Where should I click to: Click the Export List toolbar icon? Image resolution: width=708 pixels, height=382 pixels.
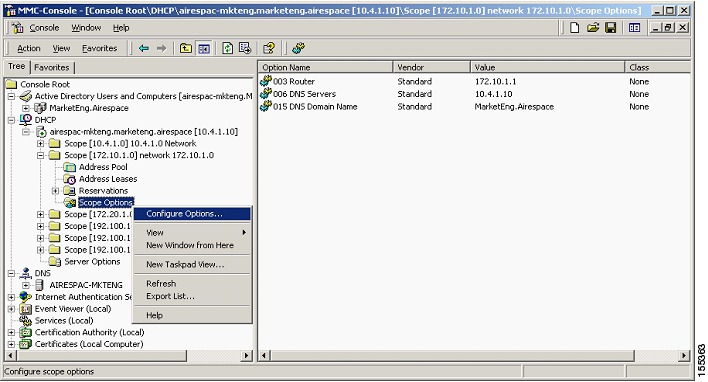pos(245,48)
